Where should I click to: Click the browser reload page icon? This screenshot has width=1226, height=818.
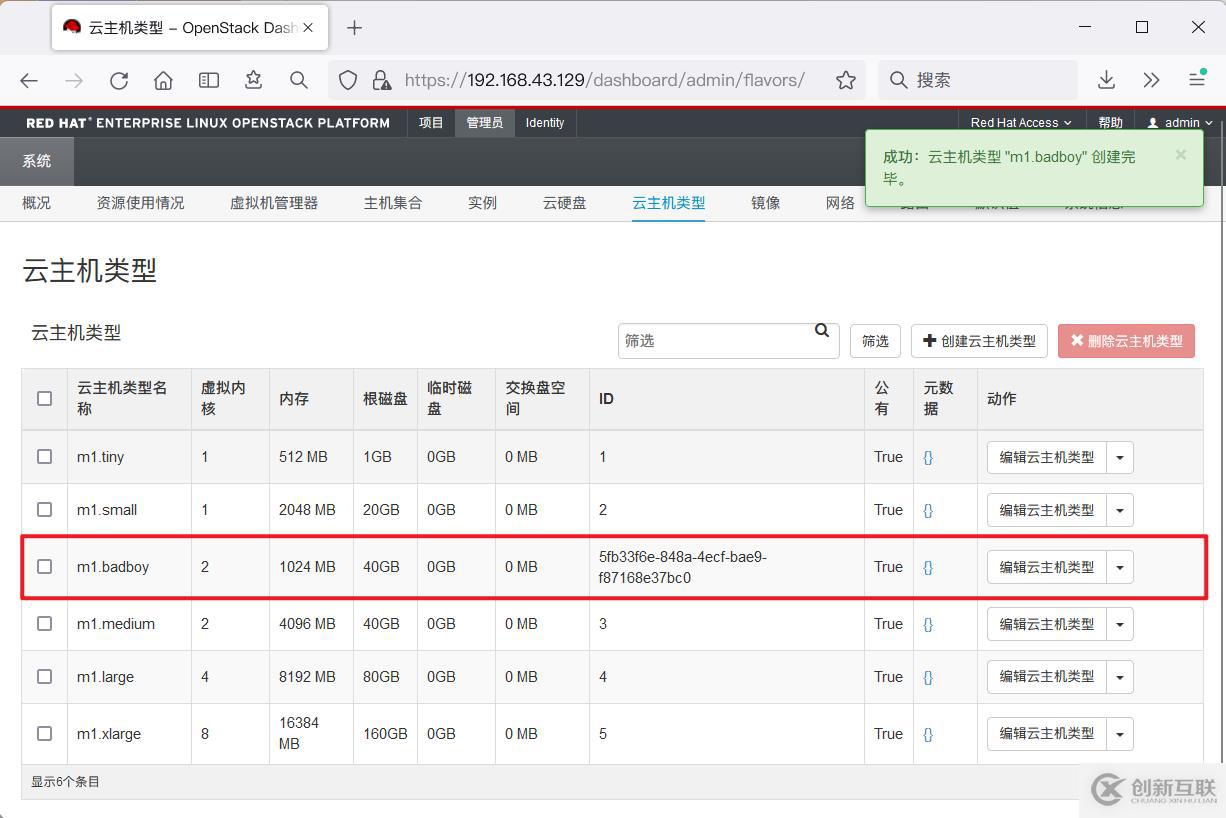(119, 80)
